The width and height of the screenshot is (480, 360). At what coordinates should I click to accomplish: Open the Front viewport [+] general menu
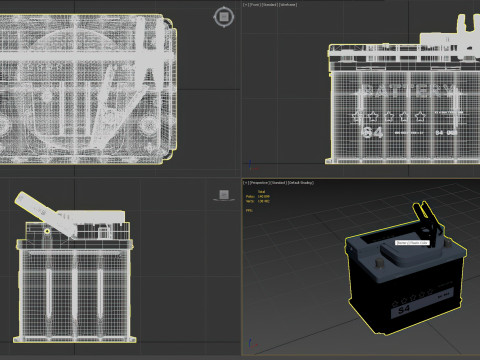246,5
